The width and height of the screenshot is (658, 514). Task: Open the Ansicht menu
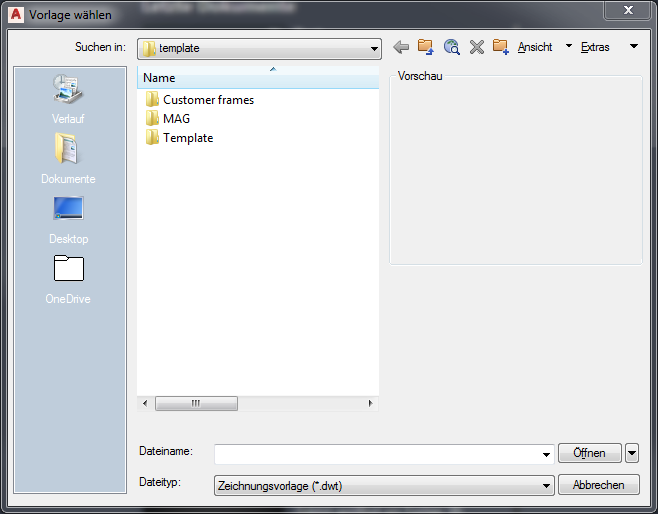[535, 47]
